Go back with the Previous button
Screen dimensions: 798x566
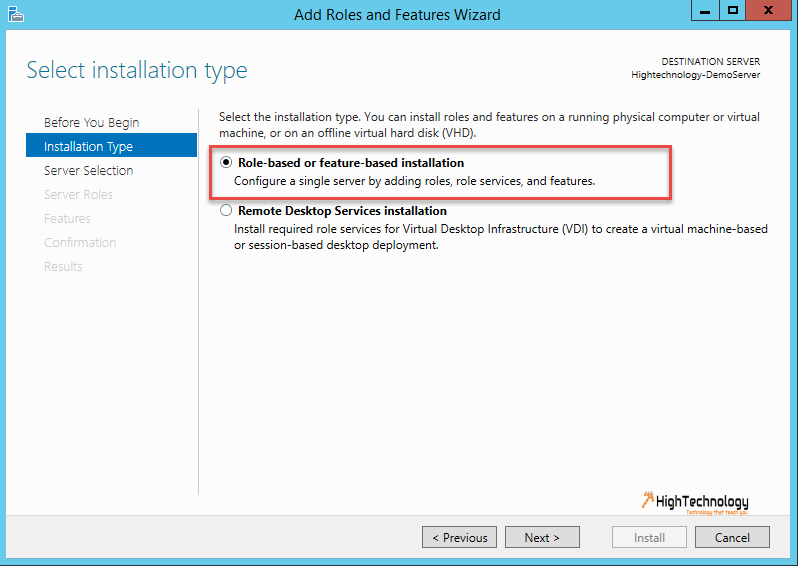[459, 537]
